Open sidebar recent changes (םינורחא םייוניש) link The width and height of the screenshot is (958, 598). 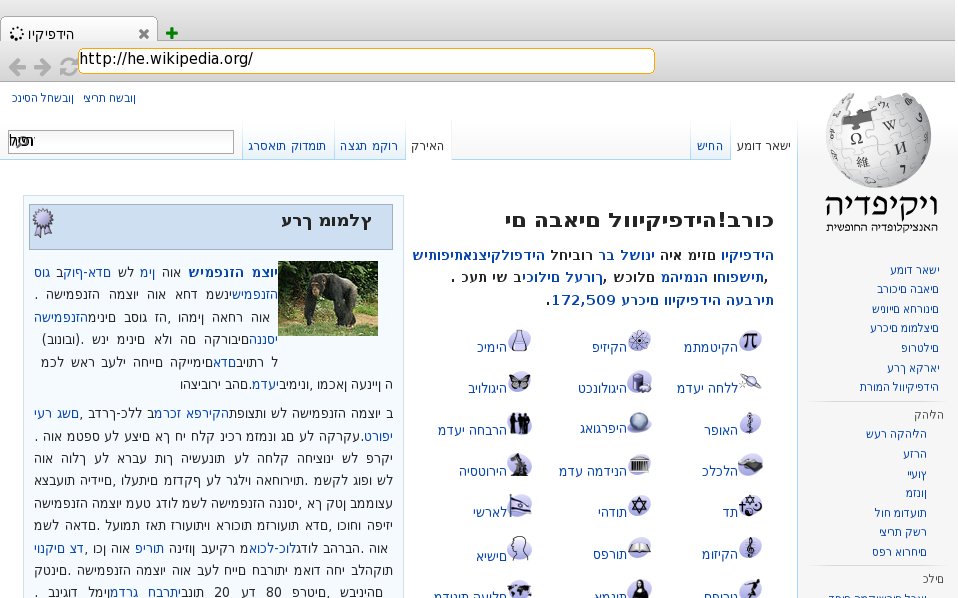pyautogui.click(x=905, y=308)
